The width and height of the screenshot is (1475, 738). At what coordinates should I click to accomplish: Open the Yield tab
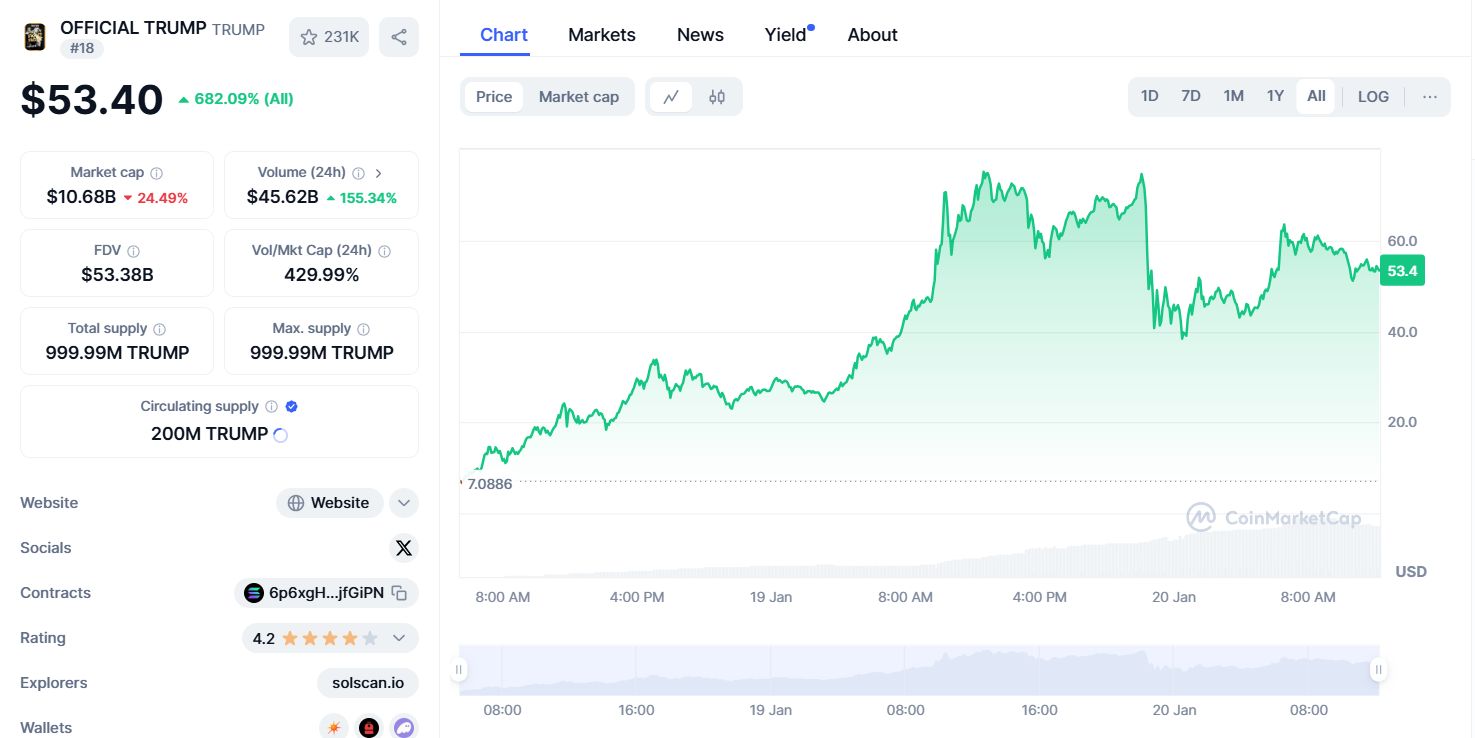click(786, 35)
